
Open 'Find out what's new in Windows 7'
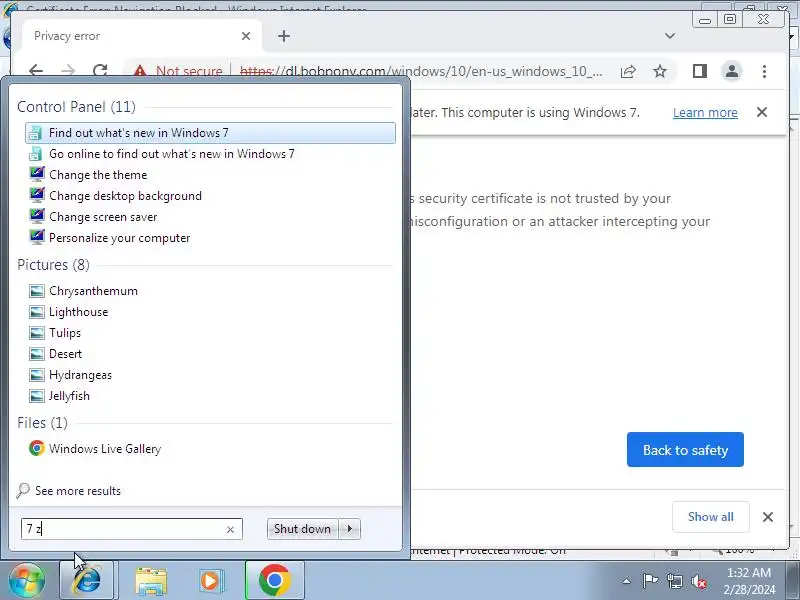coord(210,133)
